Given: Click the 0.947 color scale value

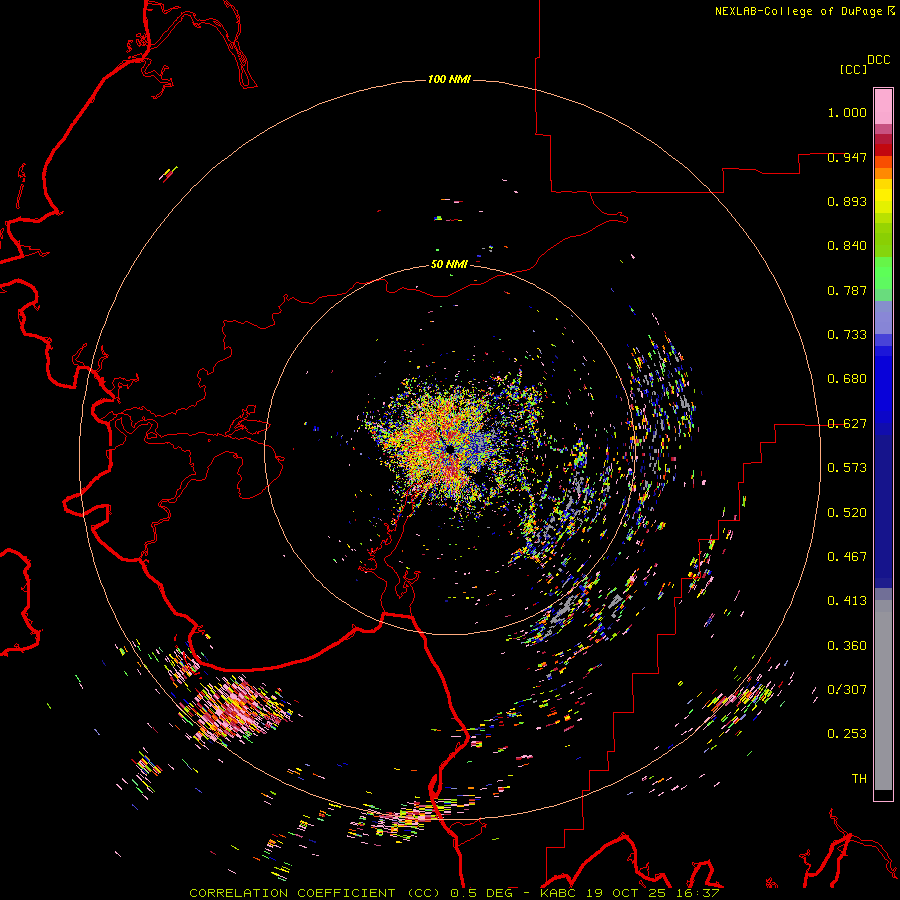Looking at the screenshot, I should pos(847,157).
